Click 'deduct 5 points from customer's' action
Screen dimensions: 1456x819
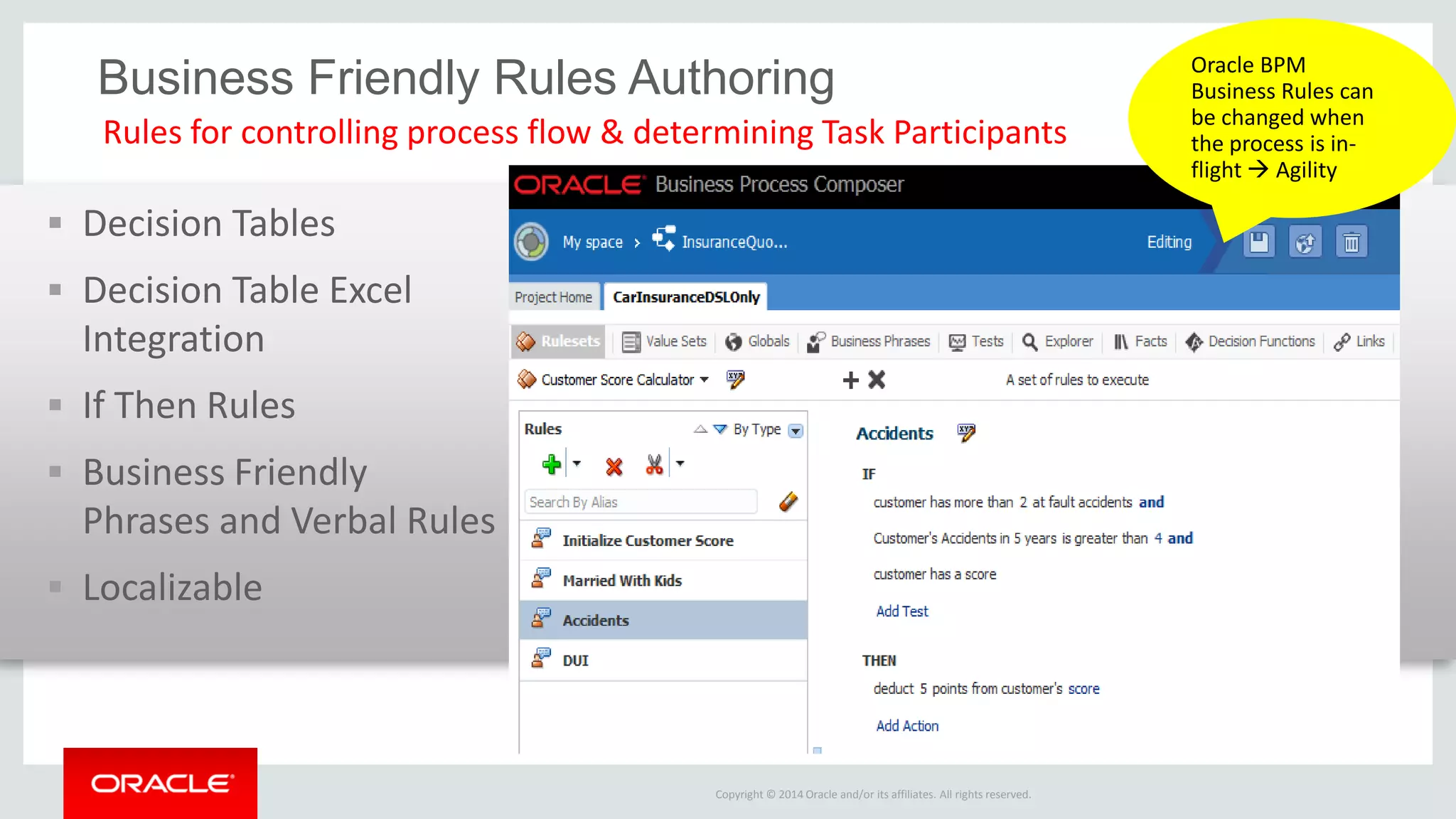pyautogui.click(x=968, y=689)
